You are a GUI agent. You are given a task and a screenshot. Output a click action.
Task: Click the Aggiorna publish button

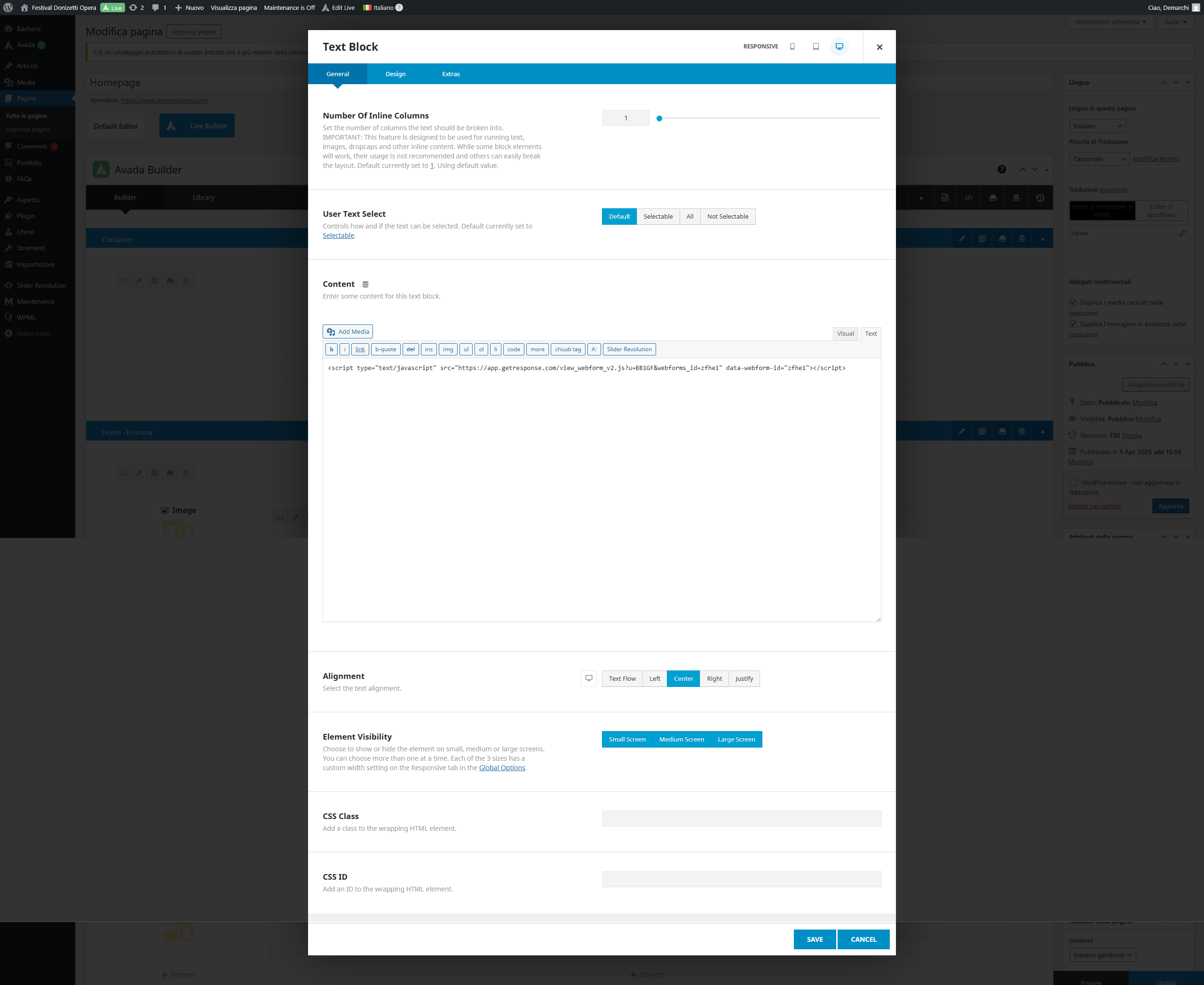pos(1171,506)
